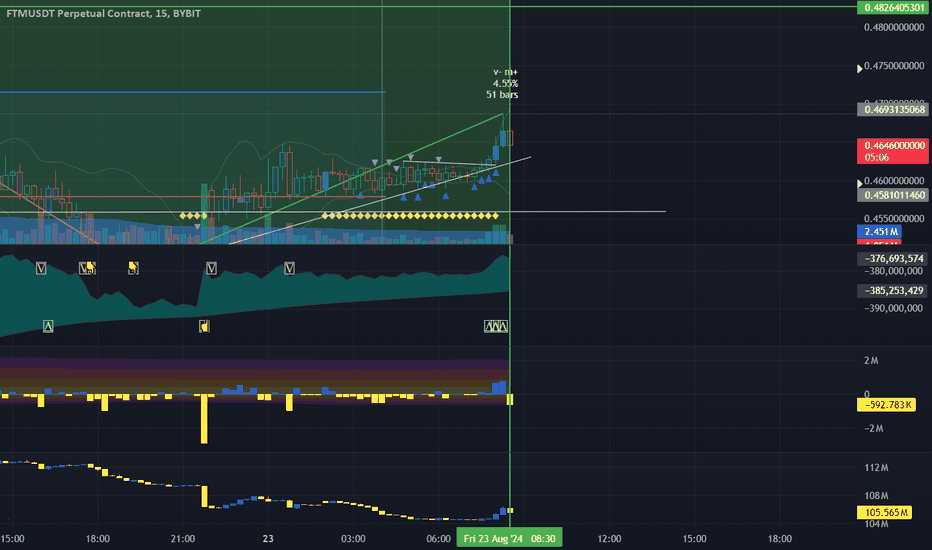Click the -2 M scale value
This screenshot has width=932, height=550.
point(874,429)
